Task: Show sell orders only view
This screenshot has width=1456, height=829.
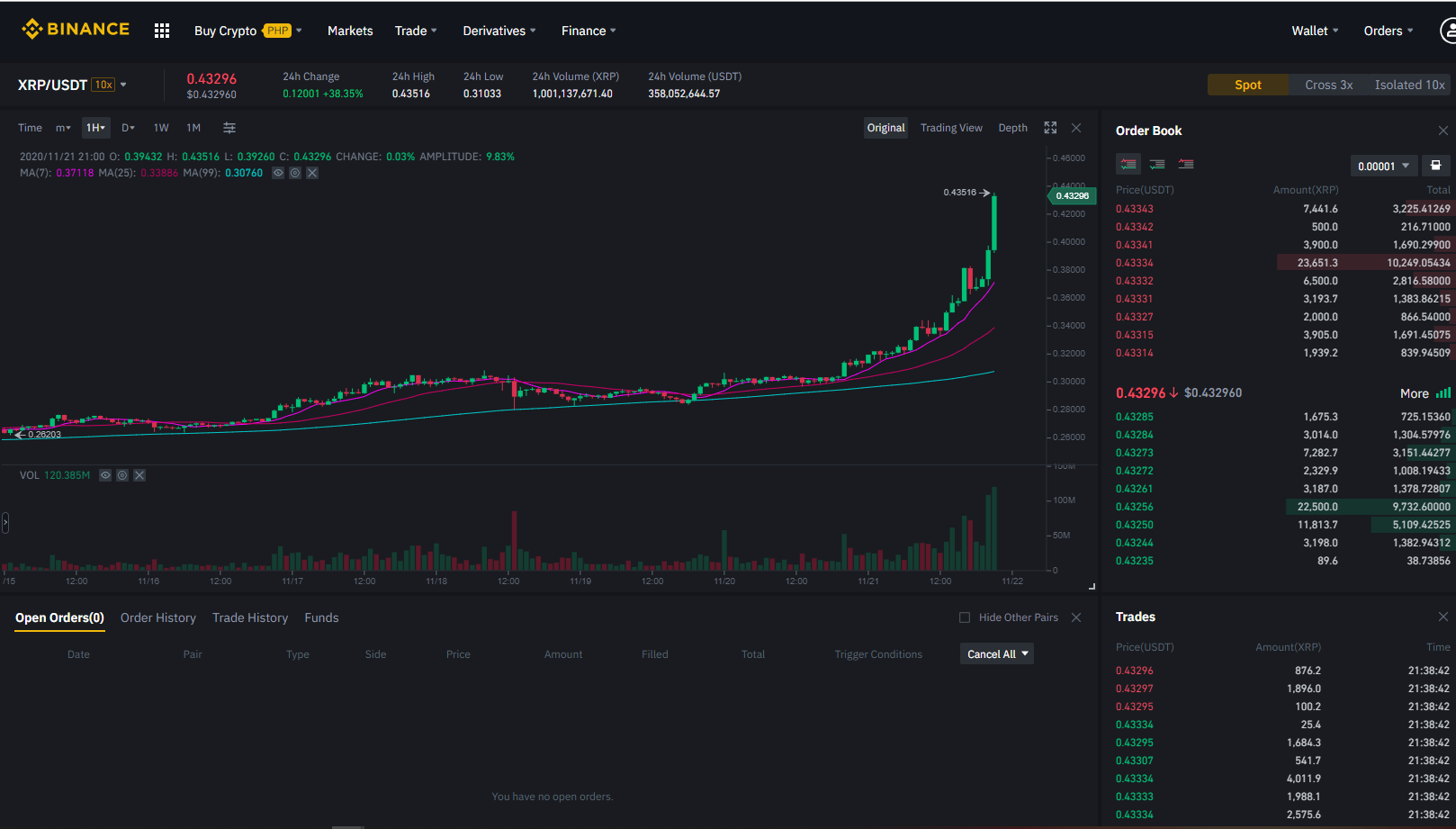Action: [x=1186, y=165]
